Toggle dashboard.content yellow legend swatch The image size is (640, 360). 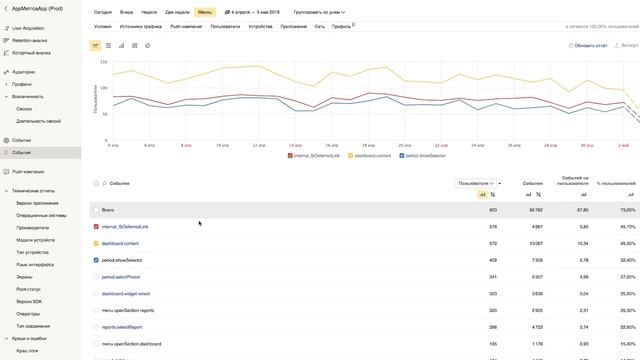point(350,156)
